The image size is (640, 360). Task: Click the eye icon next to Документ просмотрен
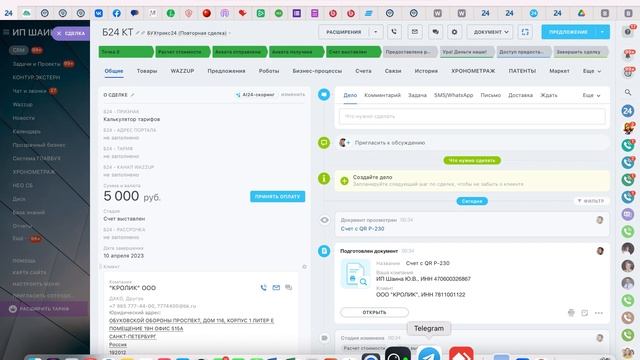tap(324, 220)
